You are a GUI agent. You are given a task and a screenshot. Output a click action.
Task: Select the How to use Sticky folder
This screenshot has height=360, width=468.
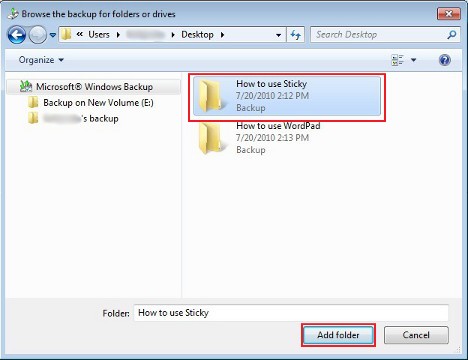click(x=287, y=96)
